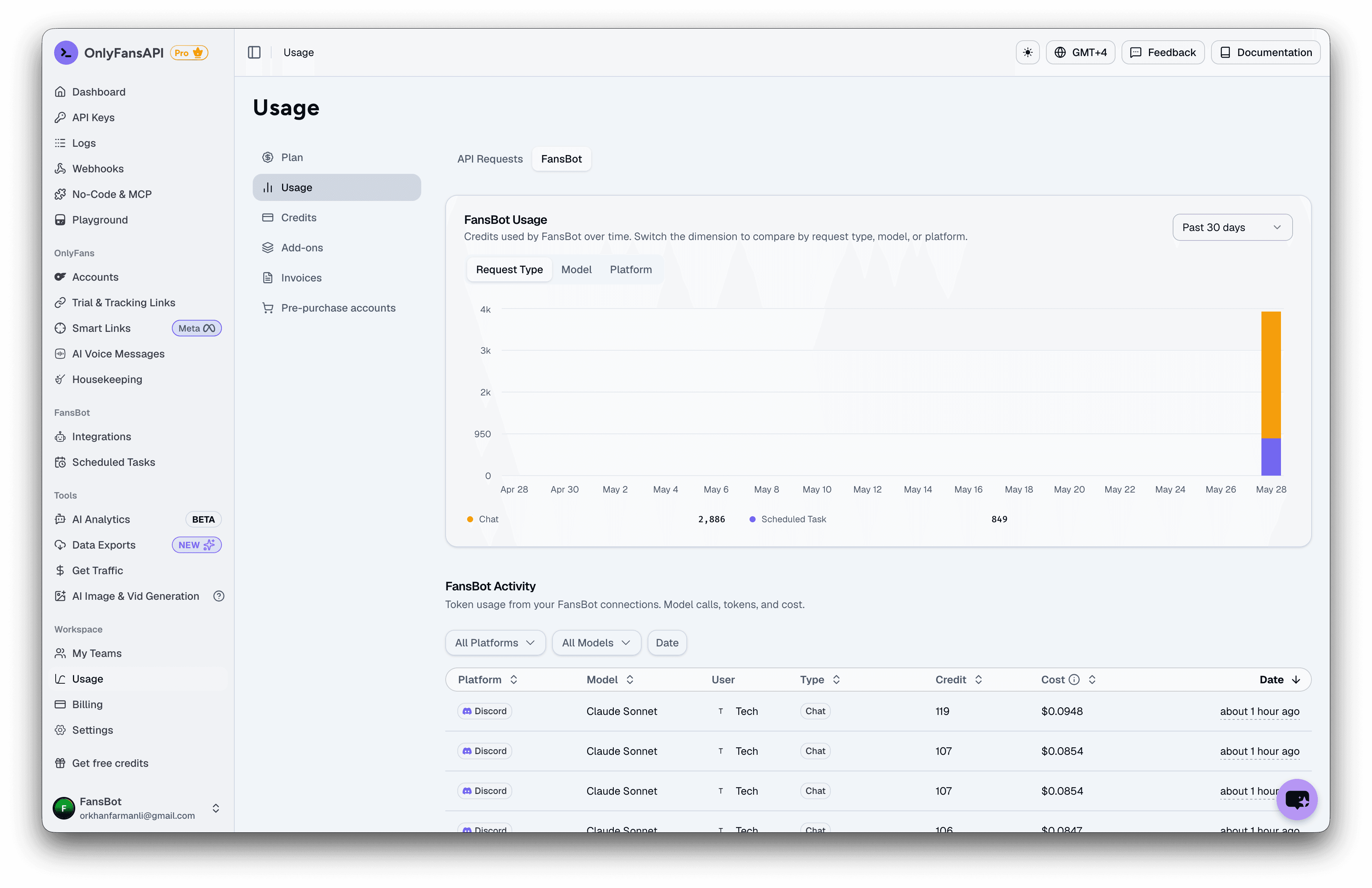The width and height of the screenshot is (1372, 888).
Task: Open Webhooks page
Action: click(x=97, y=168)
